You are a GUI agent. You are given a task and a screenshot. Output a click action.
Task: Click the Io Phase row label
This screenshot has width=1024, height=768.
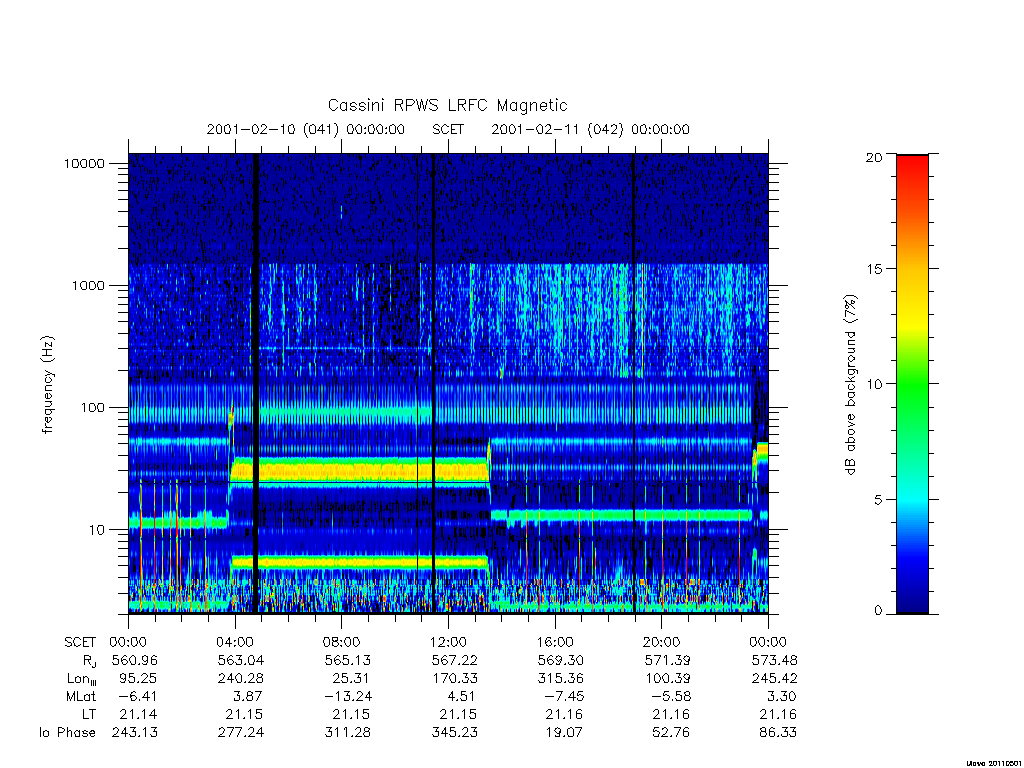[x=67, y=733]
